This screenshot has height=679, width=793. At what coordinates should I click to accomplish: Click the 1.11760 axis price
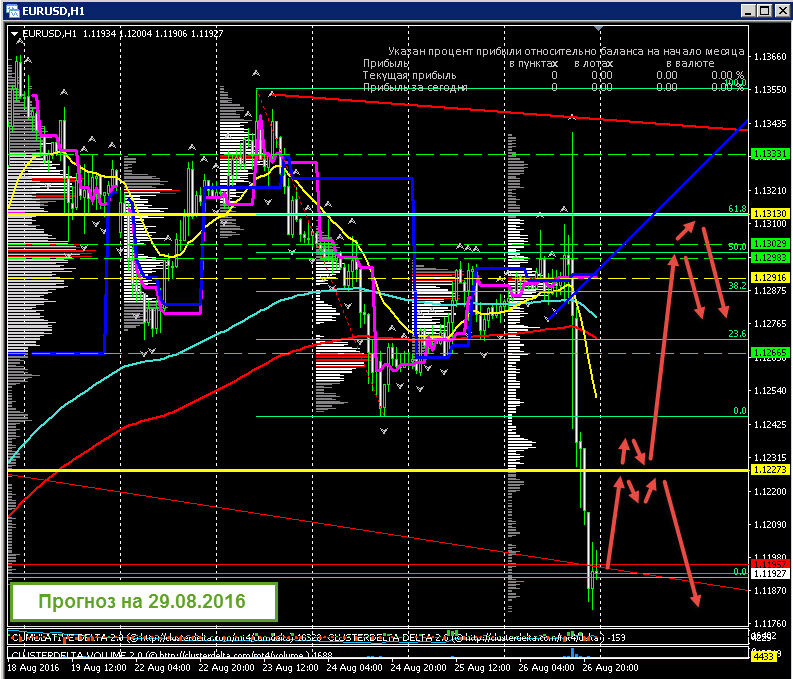pyautogui.click(x=770, y=624)
